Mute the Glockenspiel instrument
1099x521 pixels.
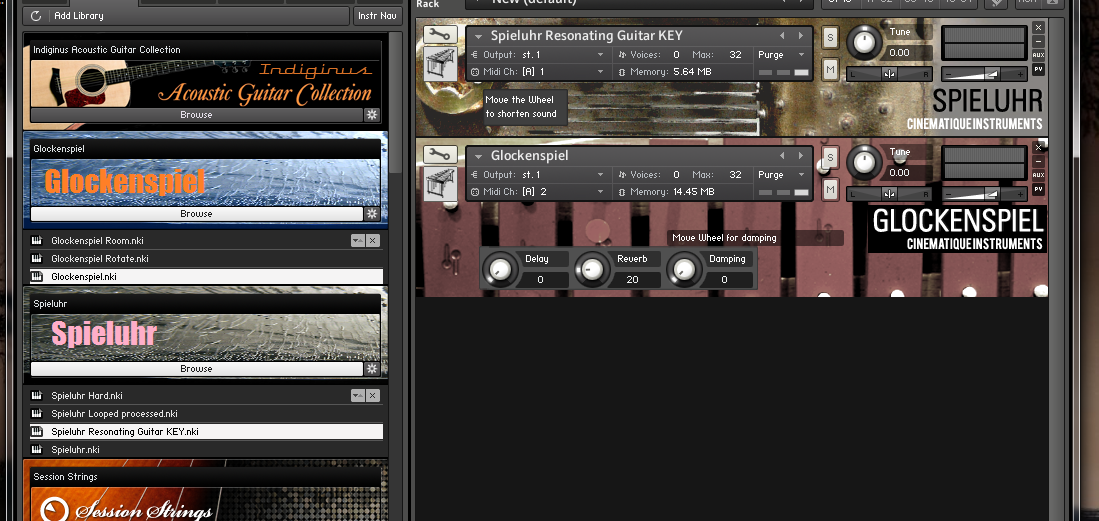click(x=831, y=189)
